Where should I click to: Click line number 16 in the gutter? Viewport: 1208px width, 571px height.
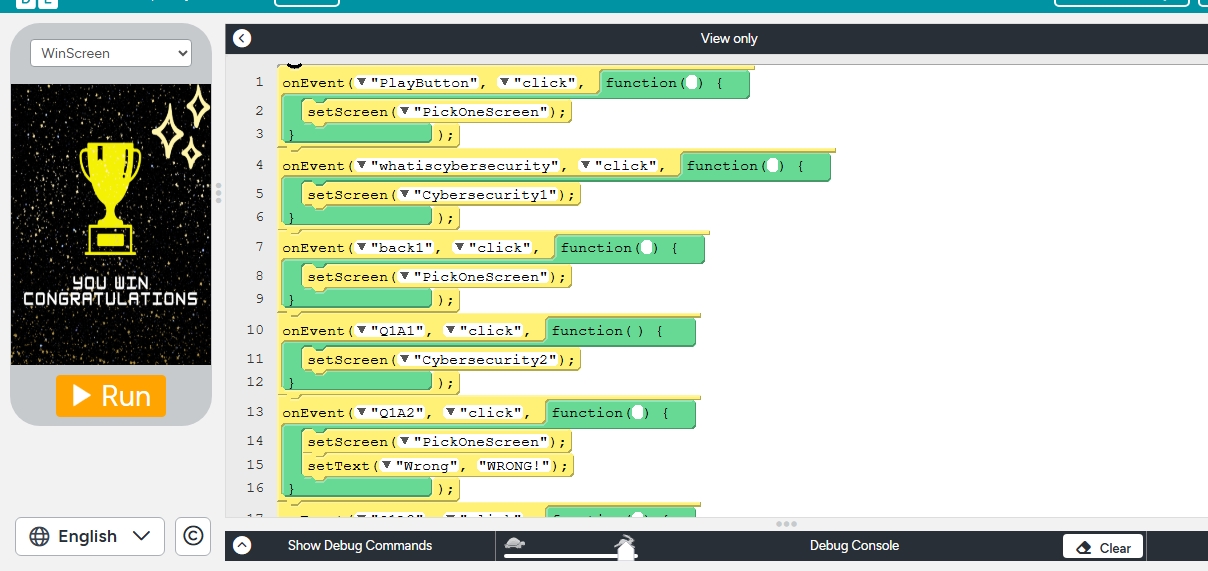pyautogui.click(x=255, y=487)
